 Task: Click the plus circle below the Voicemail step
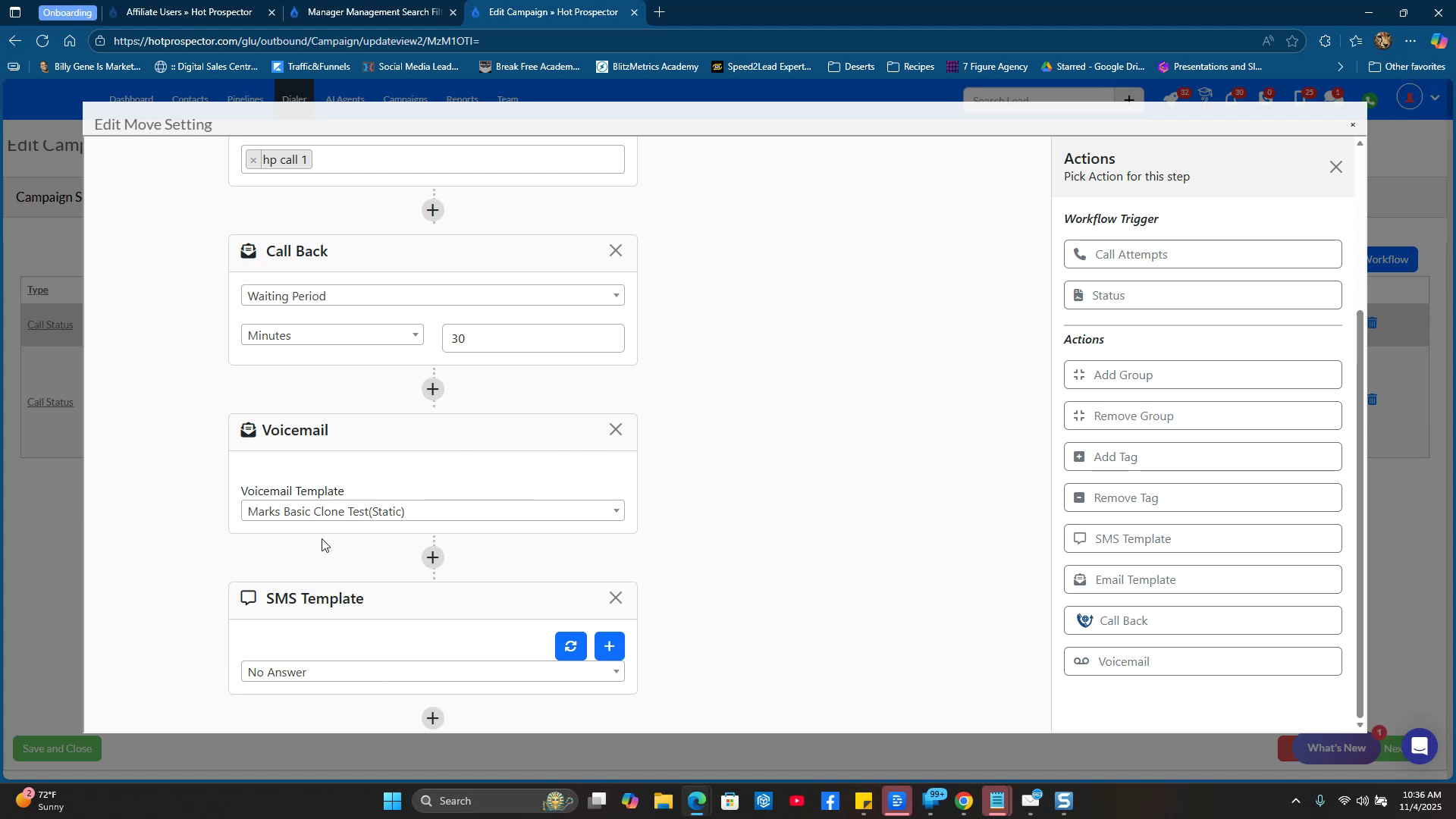pyautogui.click(x=433, y=557)
